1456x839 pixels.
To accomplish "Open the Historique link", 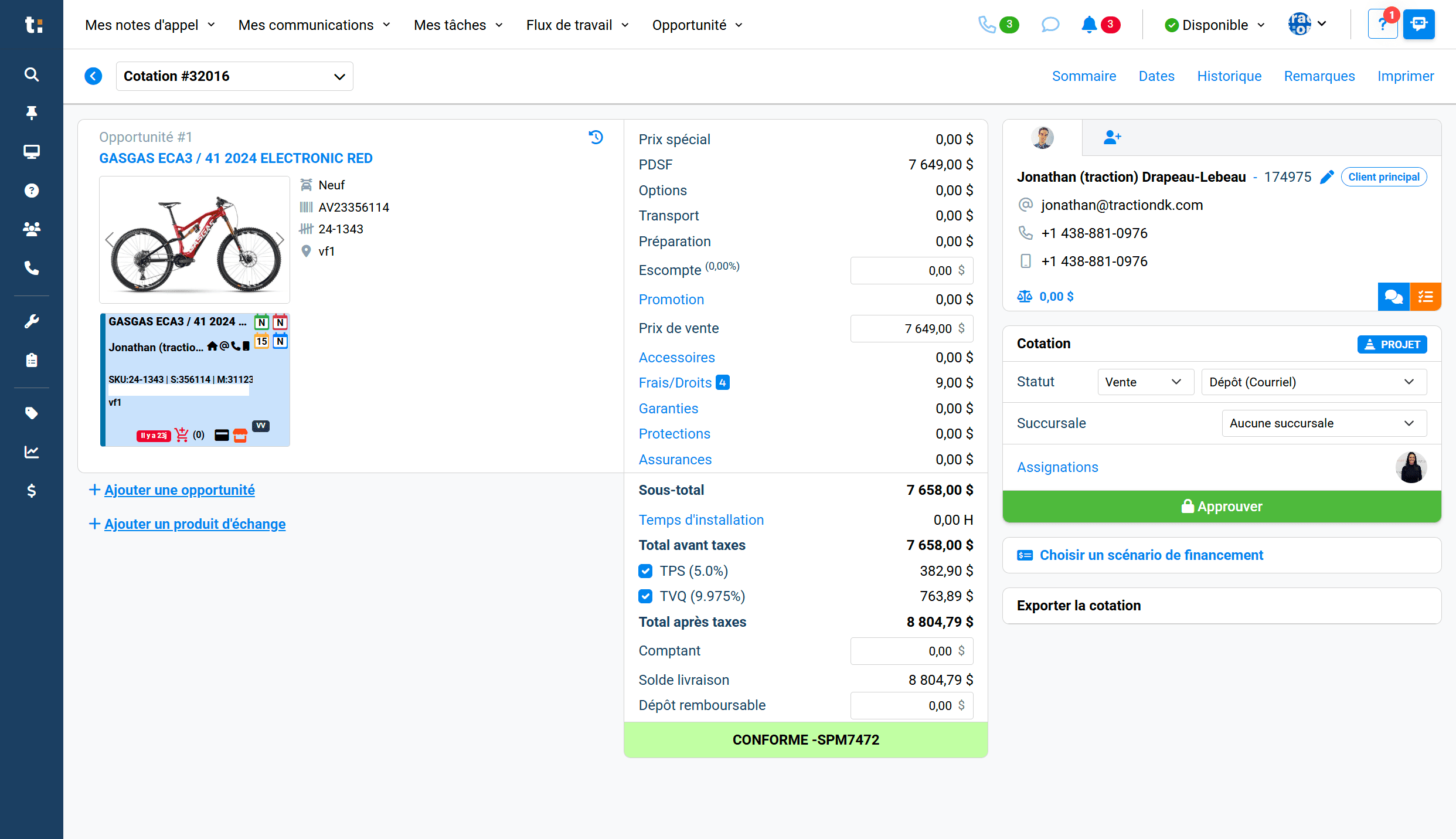I will [x=1229, y=76].
